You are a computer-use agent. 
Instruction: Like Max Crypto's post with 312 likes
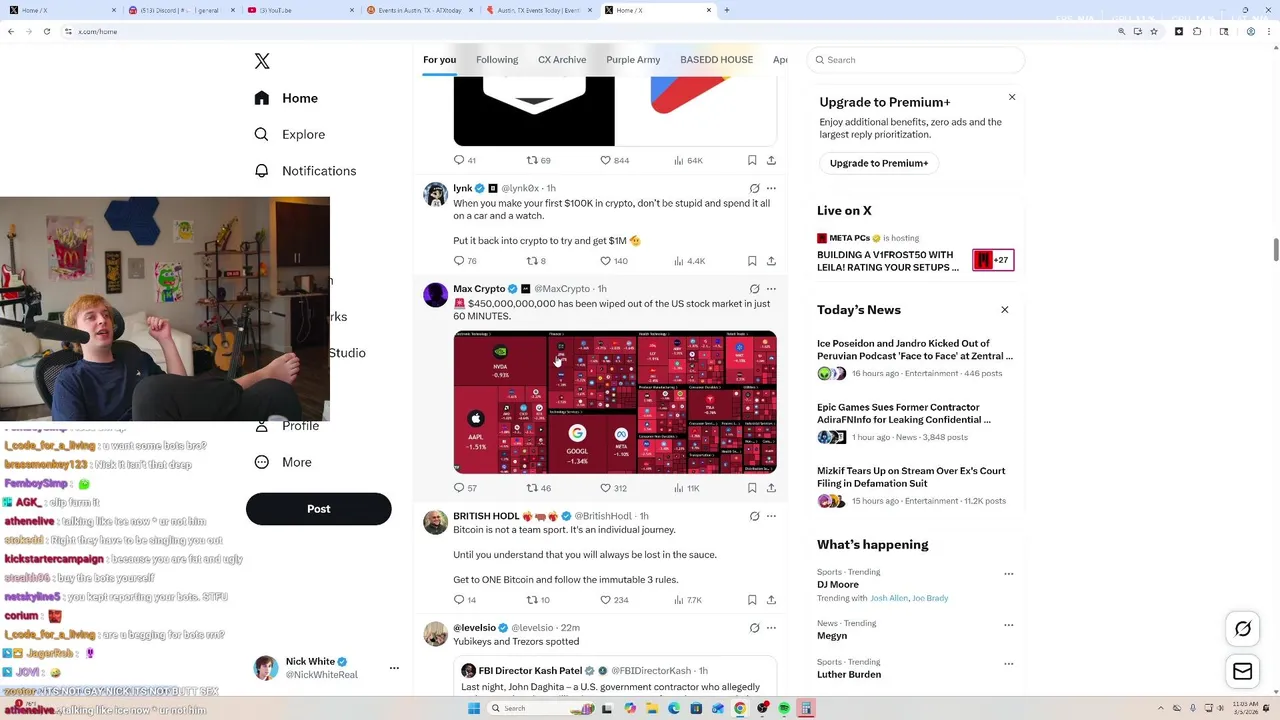pyautogui.click(x=613, y=488)
